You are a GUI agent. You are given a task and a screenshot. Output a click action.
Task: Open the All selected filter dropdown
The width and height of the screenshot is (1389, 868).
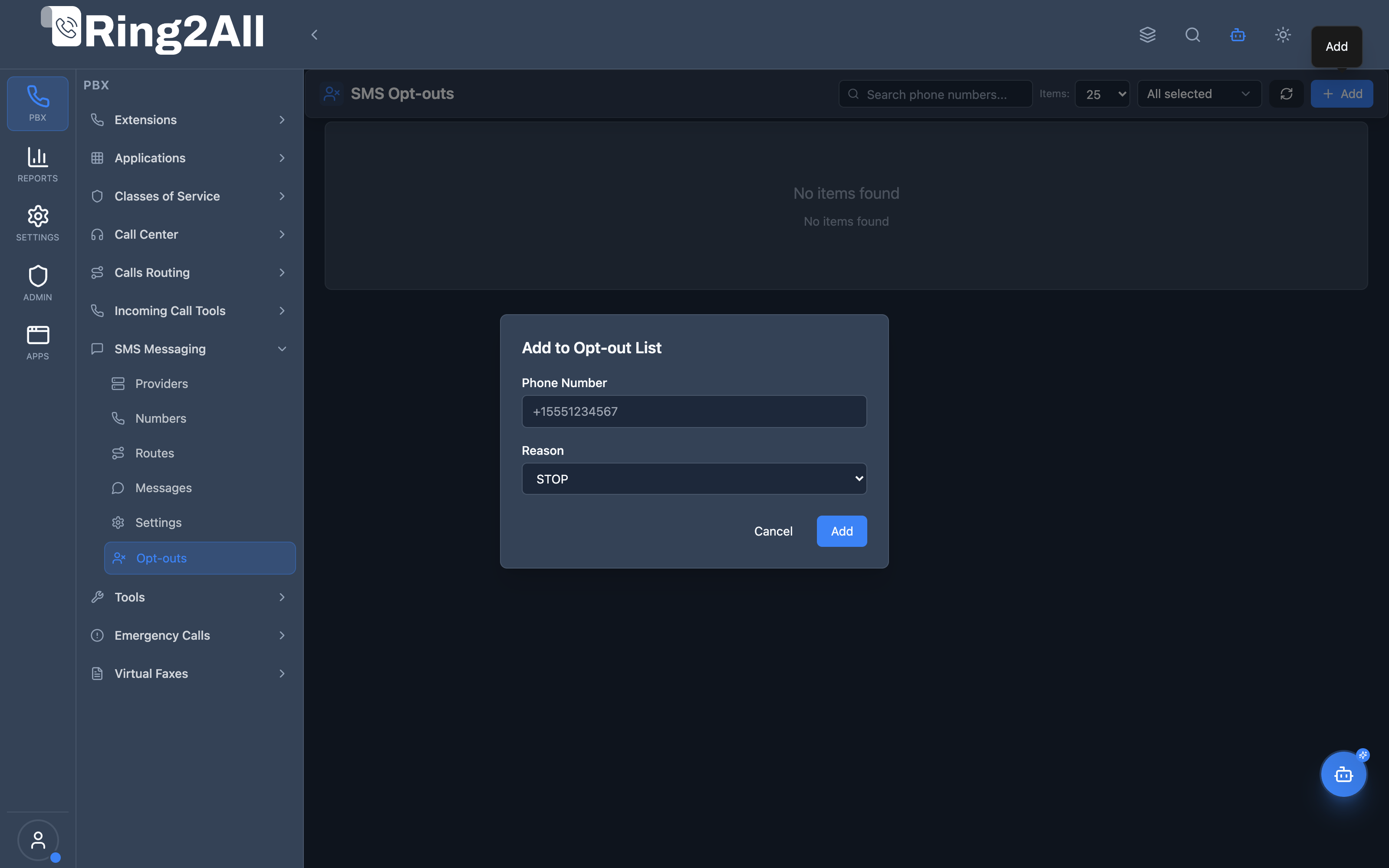click(x=1199, y=94)
